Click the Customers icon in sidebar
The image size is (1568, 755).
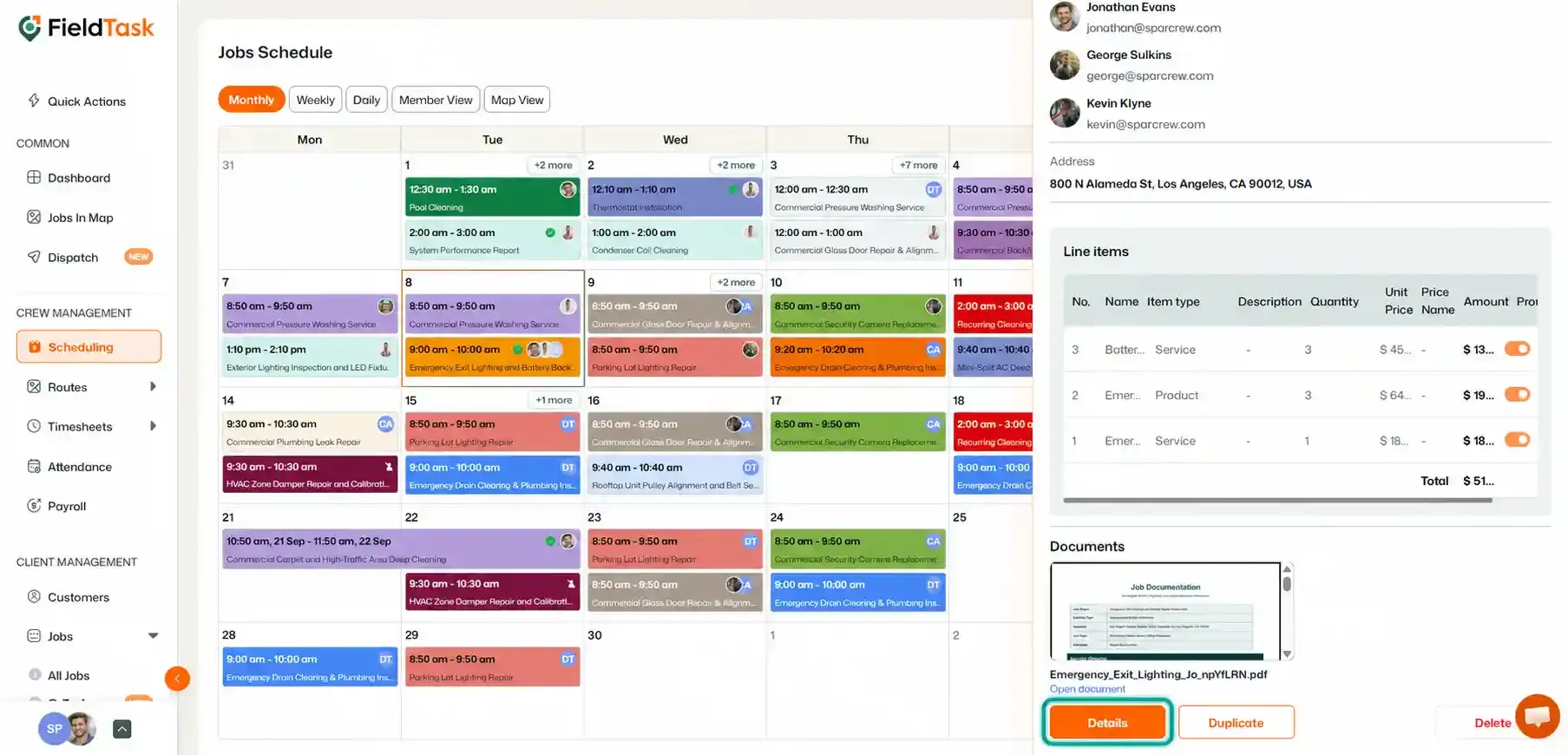[x=34, y=597]
